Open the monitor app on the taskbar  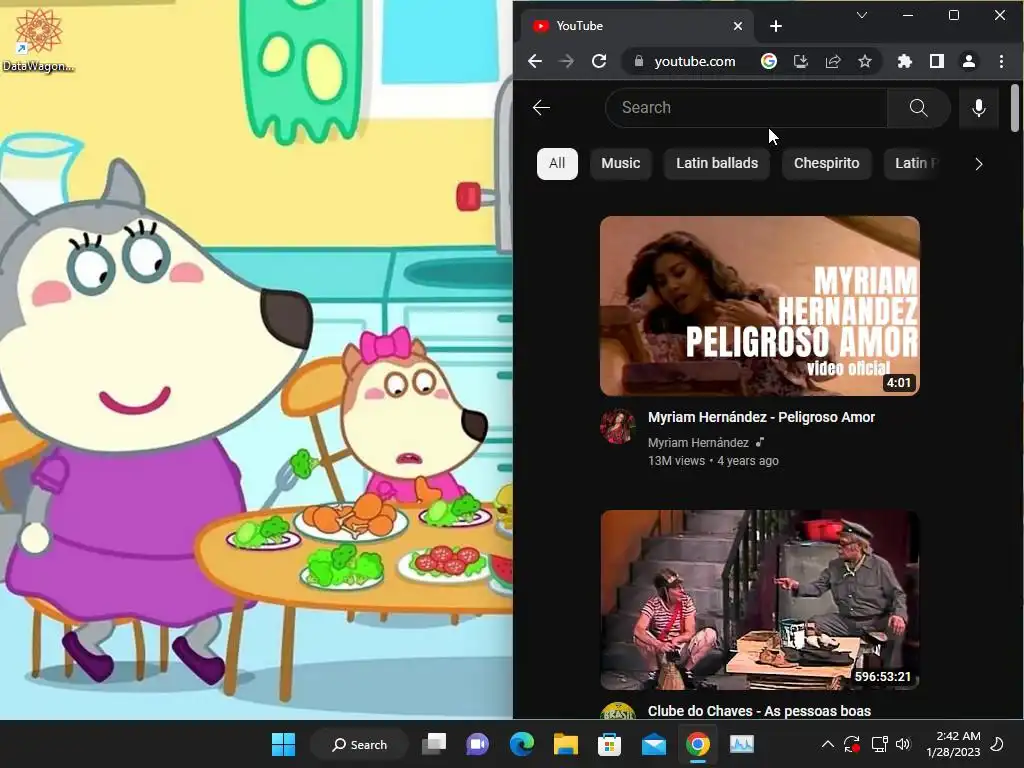click(x=741, y=744)
